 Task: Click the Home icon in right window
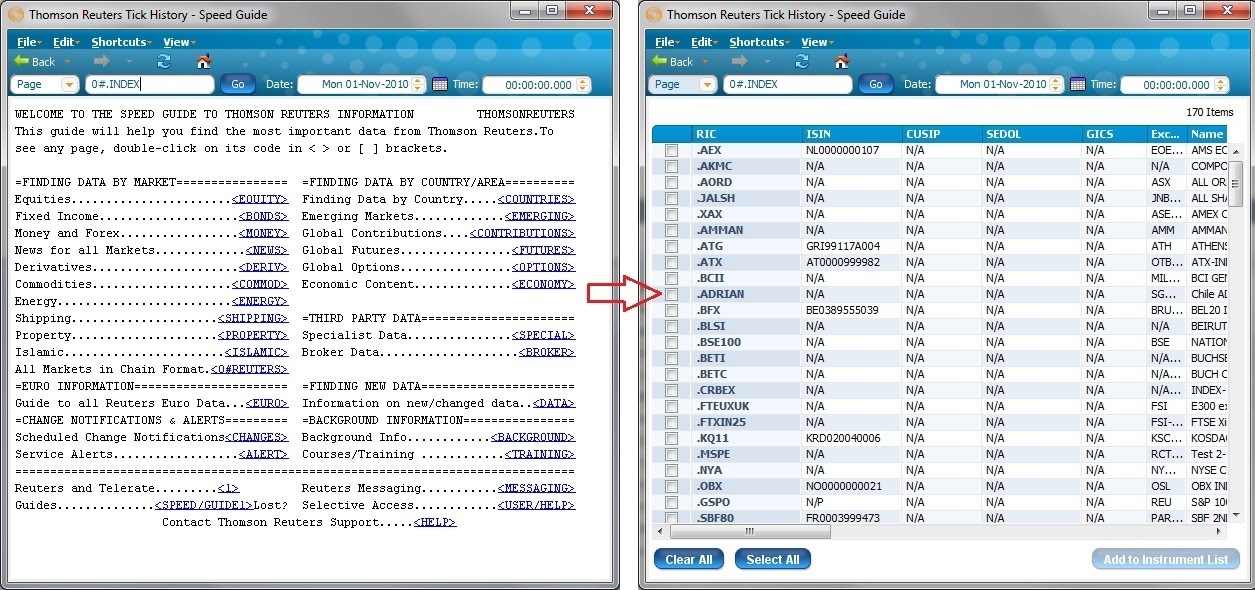click(841, 61)
